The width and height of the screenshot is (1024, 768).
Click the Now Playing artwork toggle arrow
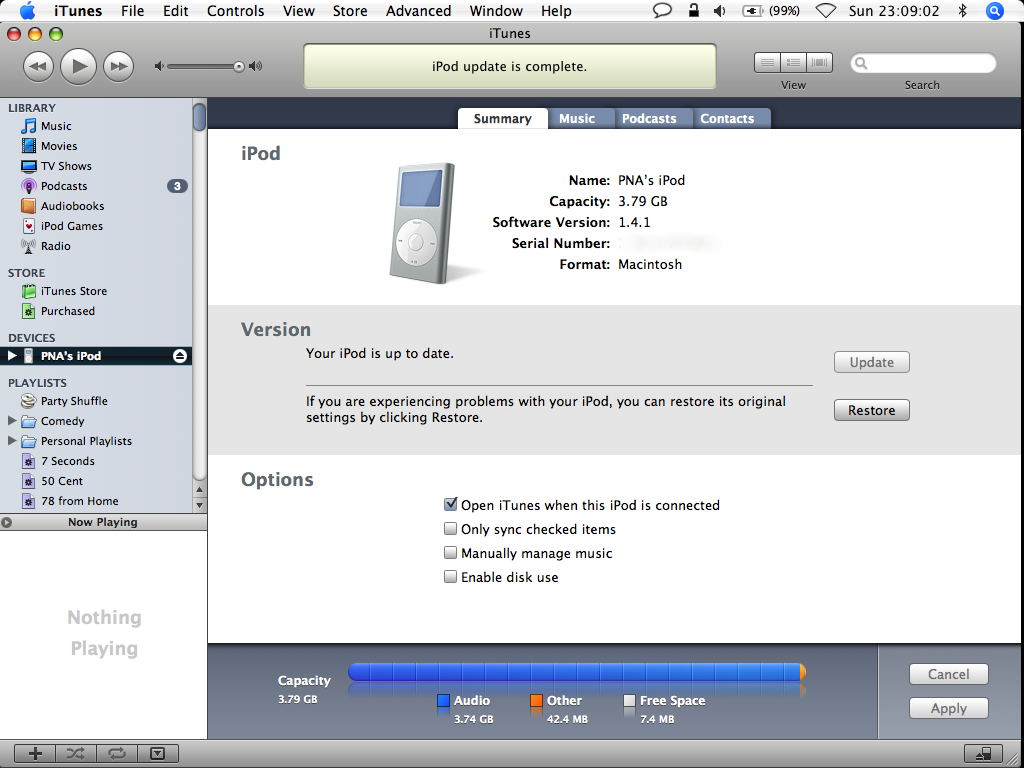pyautogui.click(x=7, y=522)
